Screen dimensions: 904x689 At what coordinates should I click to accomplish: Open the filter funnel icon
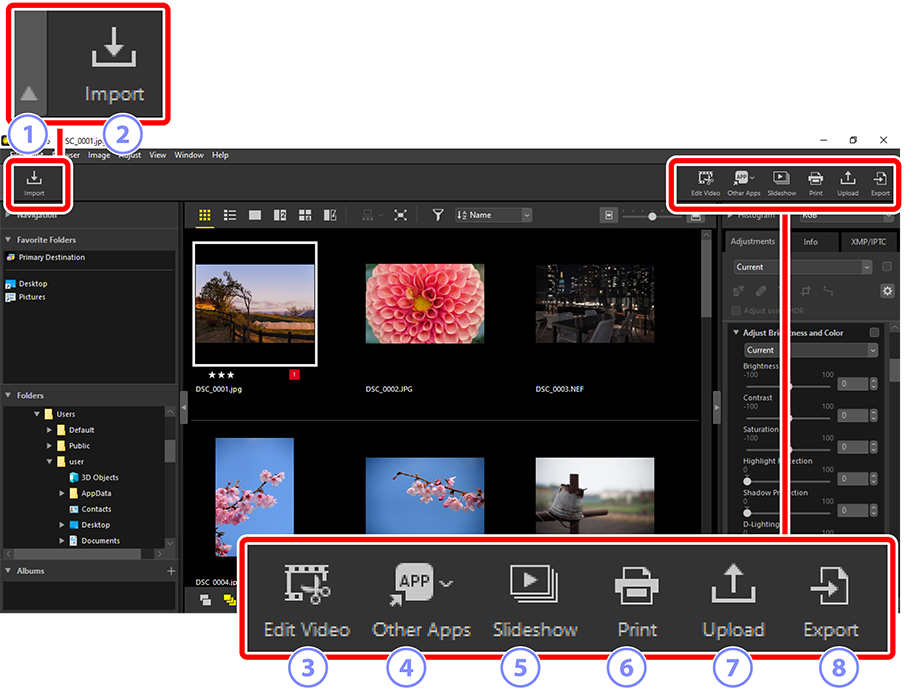coord(438,215)
